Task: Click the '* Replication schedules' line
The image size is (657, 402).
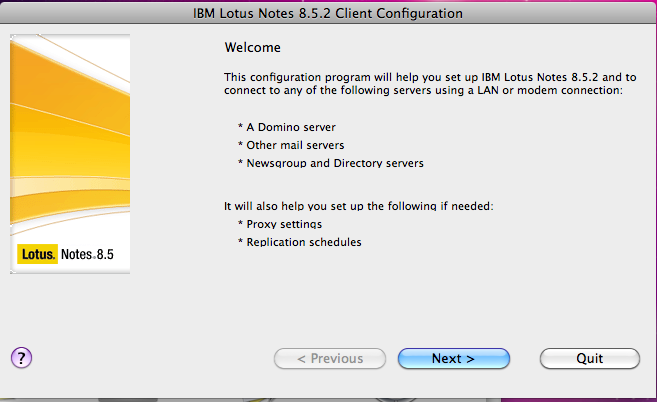Action: (x=300, y=242)
